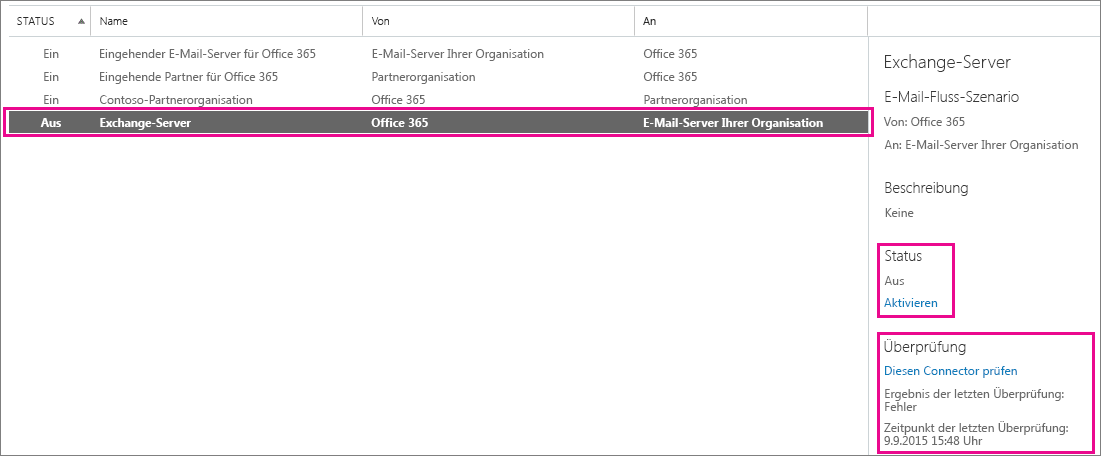1101x456 pixels.
Task: Click Office 365 An cell of Eingehende Partner row
Action: [670, 77]
